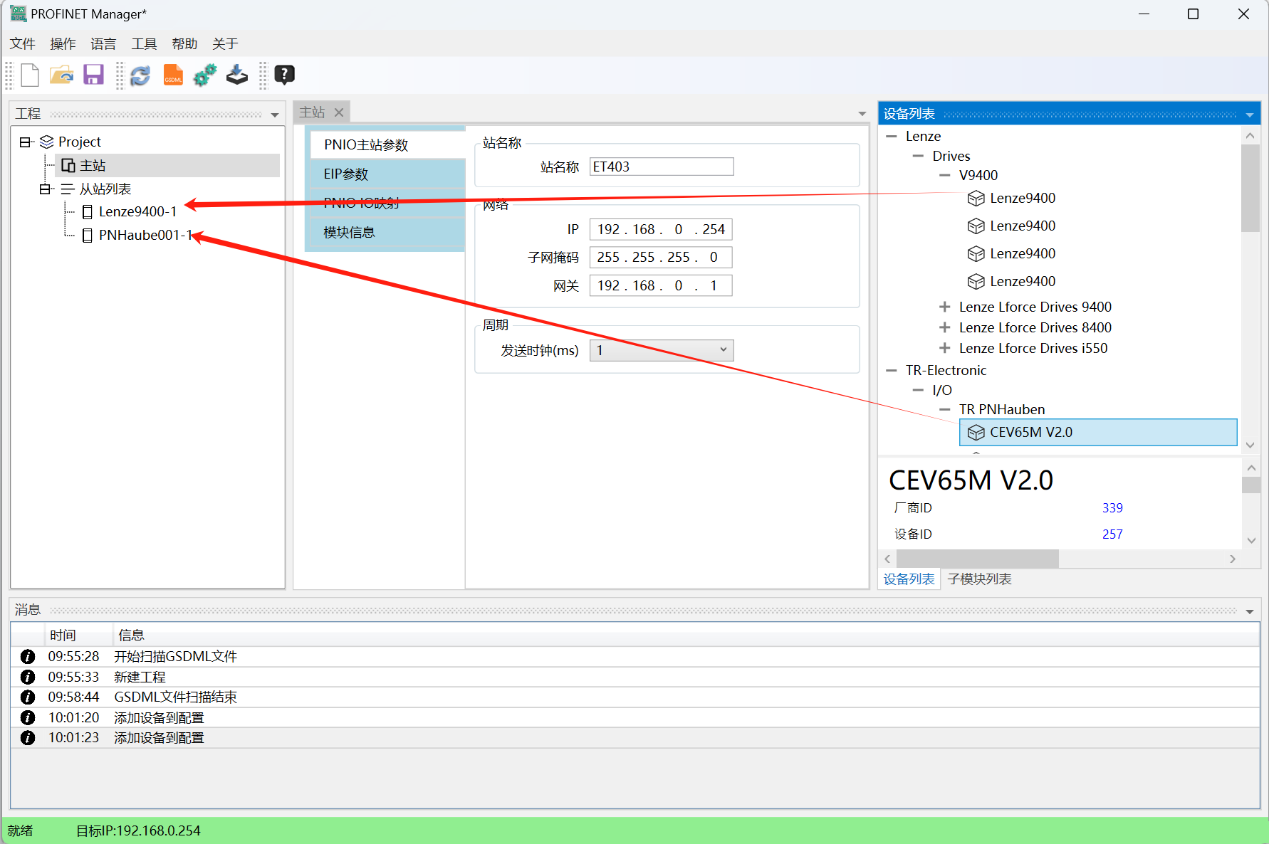Click the green gears toolbar icon

tap(205, 75)
